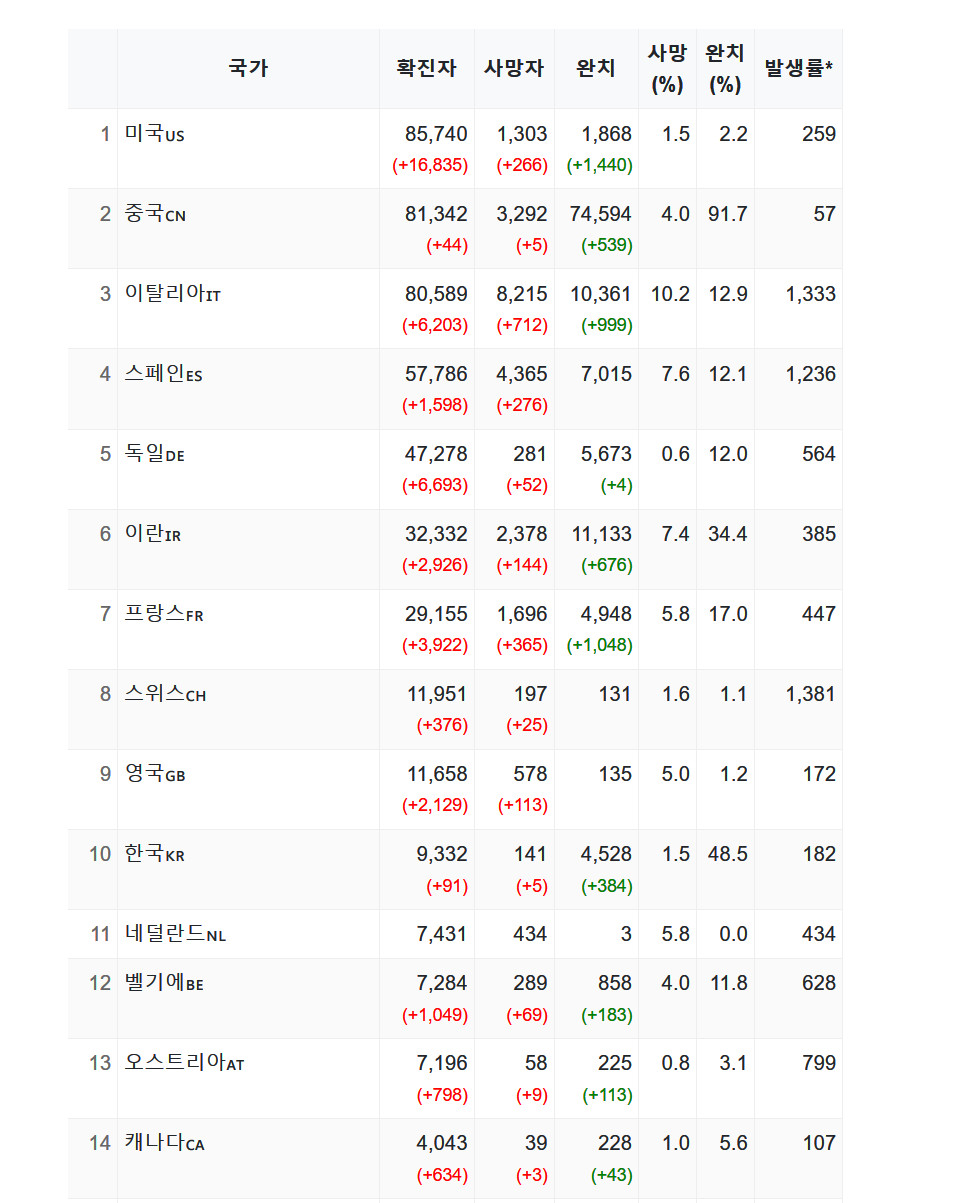Viewport: 957px width, 1203px height.
Task: Click the 완치 (%) column header
Action: pyautogui.click(x=725, y=68)
